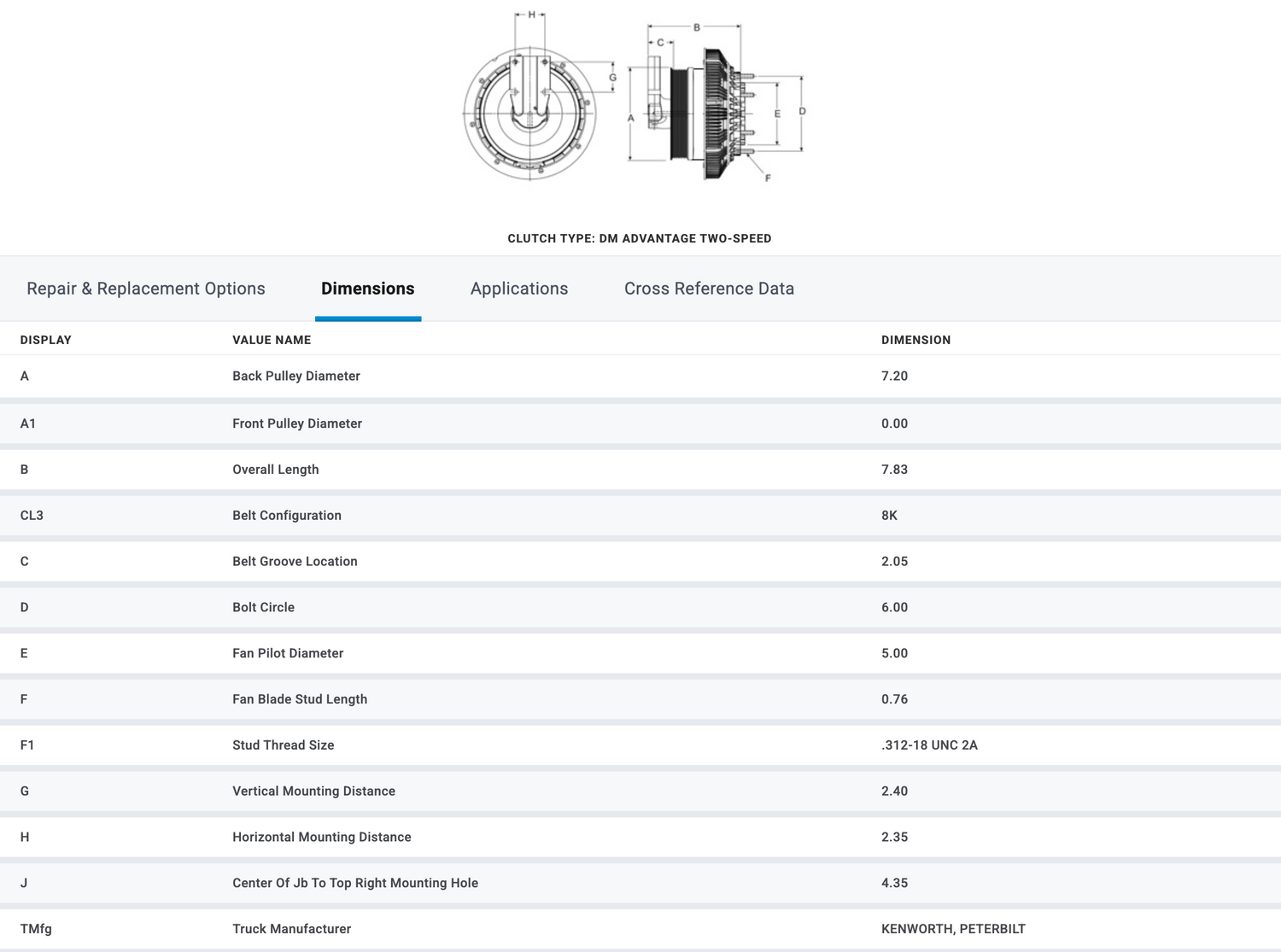Select the Vertical Mounting Distance label
This screenshot has height=952, width=1281.
pos(313,791)
